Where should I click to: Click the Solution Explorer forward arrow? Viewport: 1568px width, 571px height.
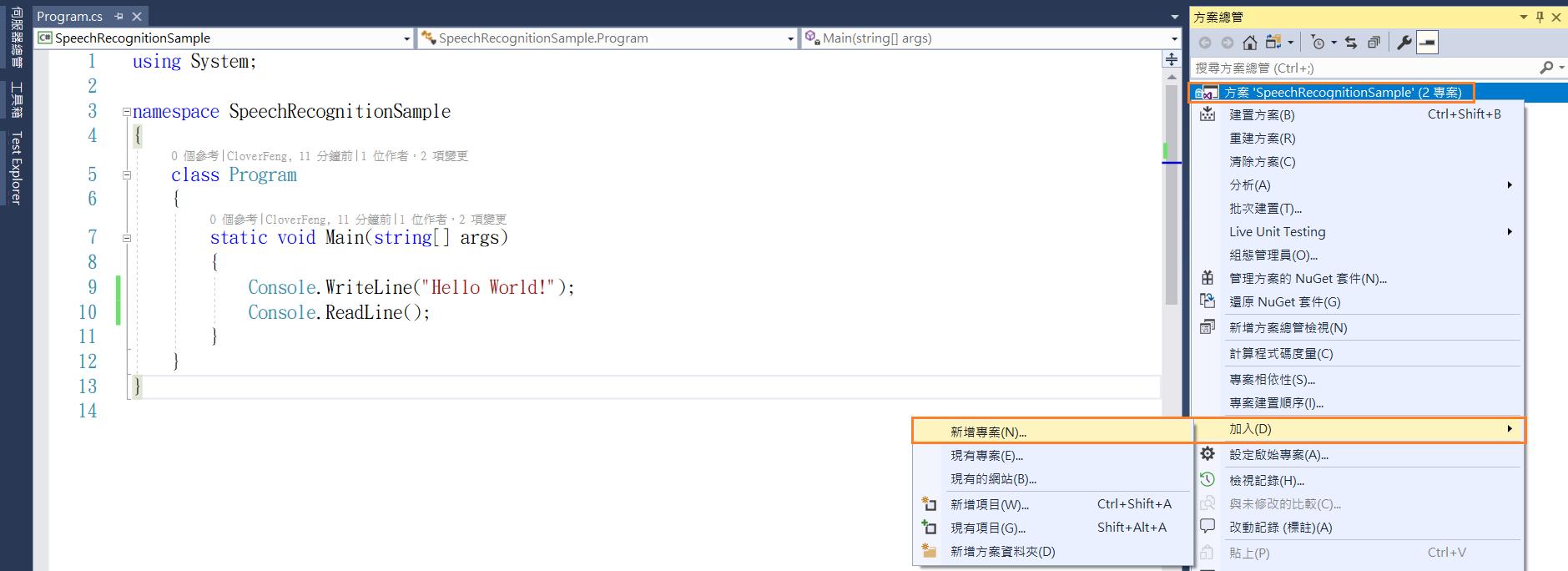[1227, 43]
